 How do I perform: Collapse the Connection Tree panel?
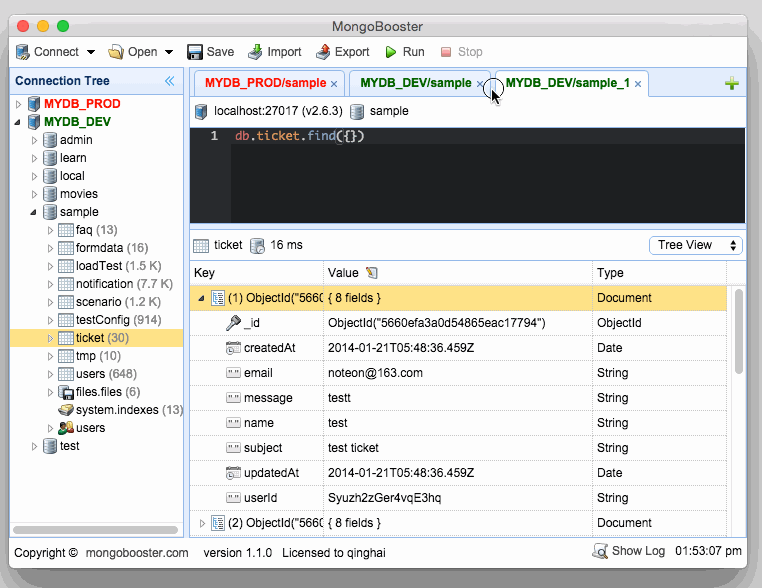point(169,81)
